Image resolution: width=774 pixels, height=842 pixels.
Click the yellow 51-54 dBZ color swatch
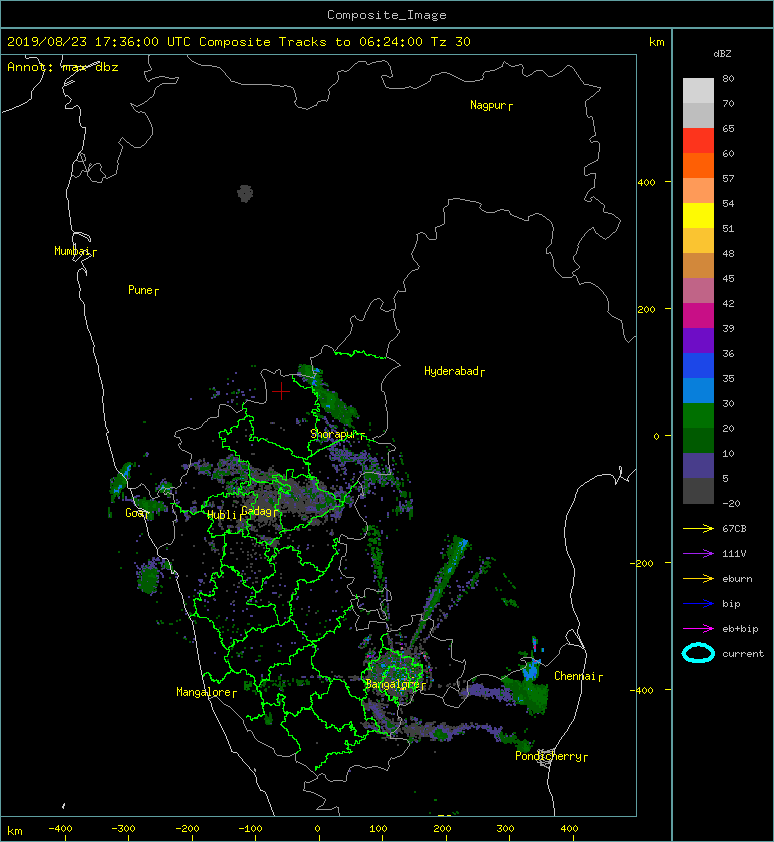[x=698, y=216]
